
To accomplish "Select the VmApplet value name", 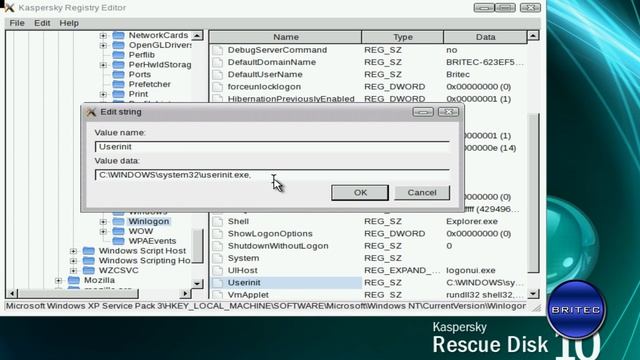I will [x=248, y=295].
